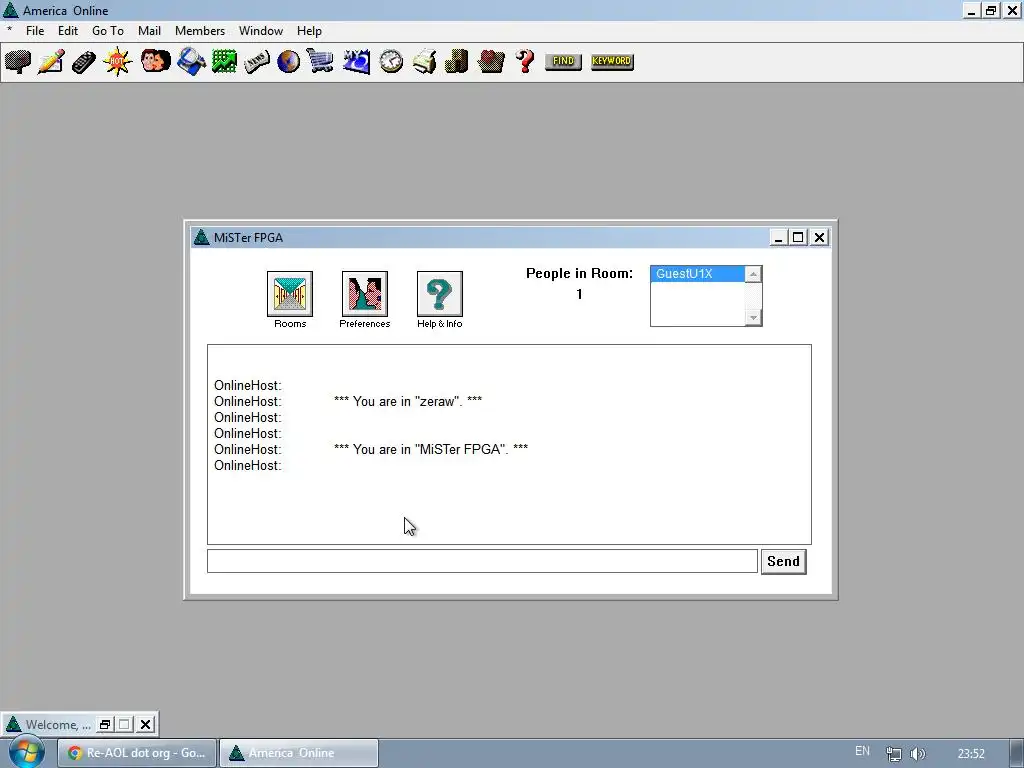Screen dimensions: 1024x768
Task: Select GuestU1X in the people list
Action: coord(697,274)
